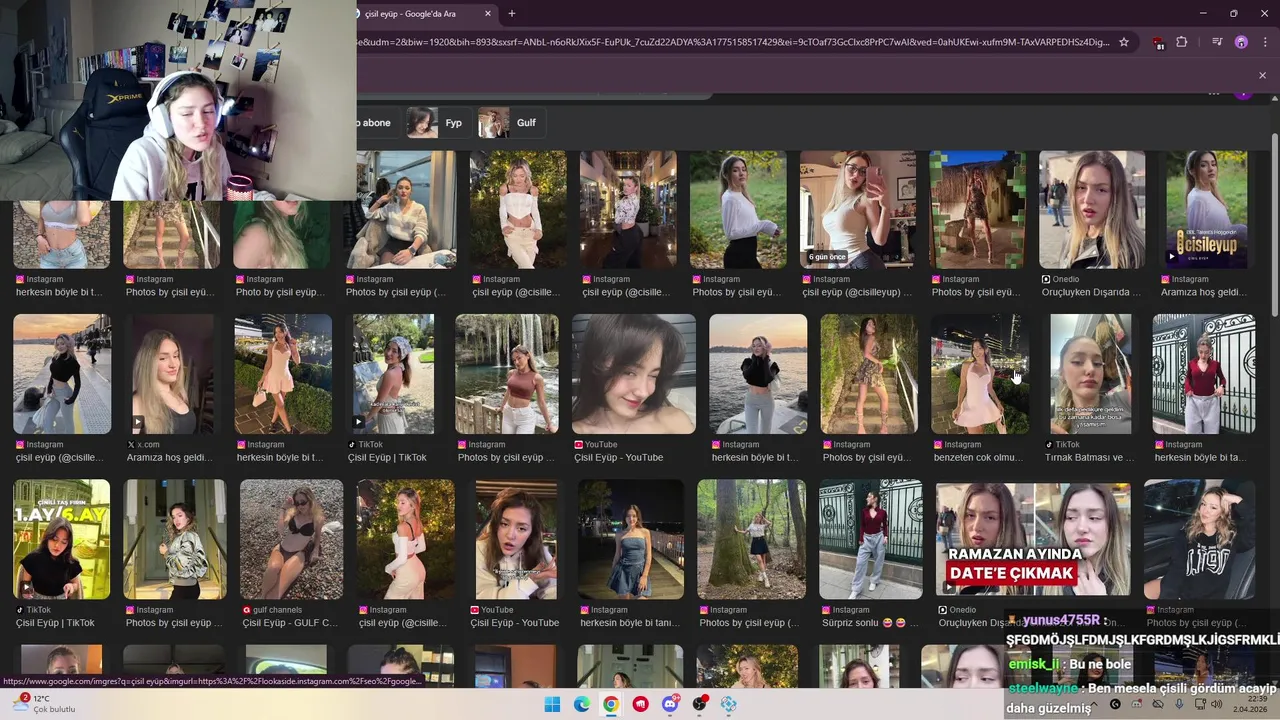Open the red top gate photo thumbnail
This screenshot has height=720, width=1280.
click(x=1203, y=374)
